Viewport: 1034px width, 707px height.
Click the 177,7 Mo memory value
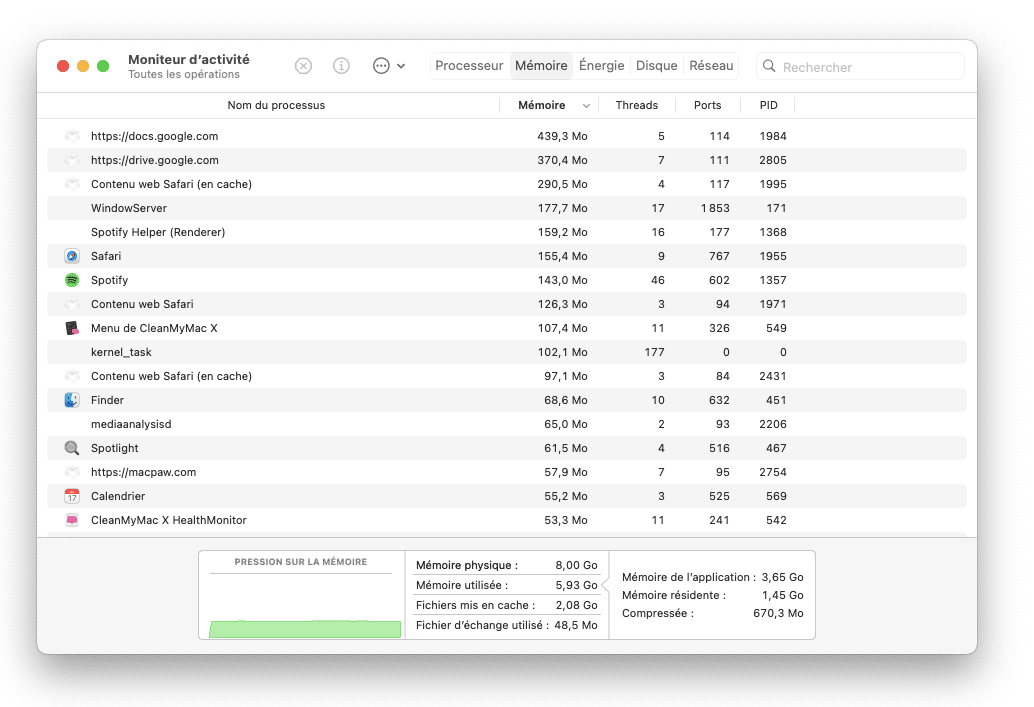point(562,208)
